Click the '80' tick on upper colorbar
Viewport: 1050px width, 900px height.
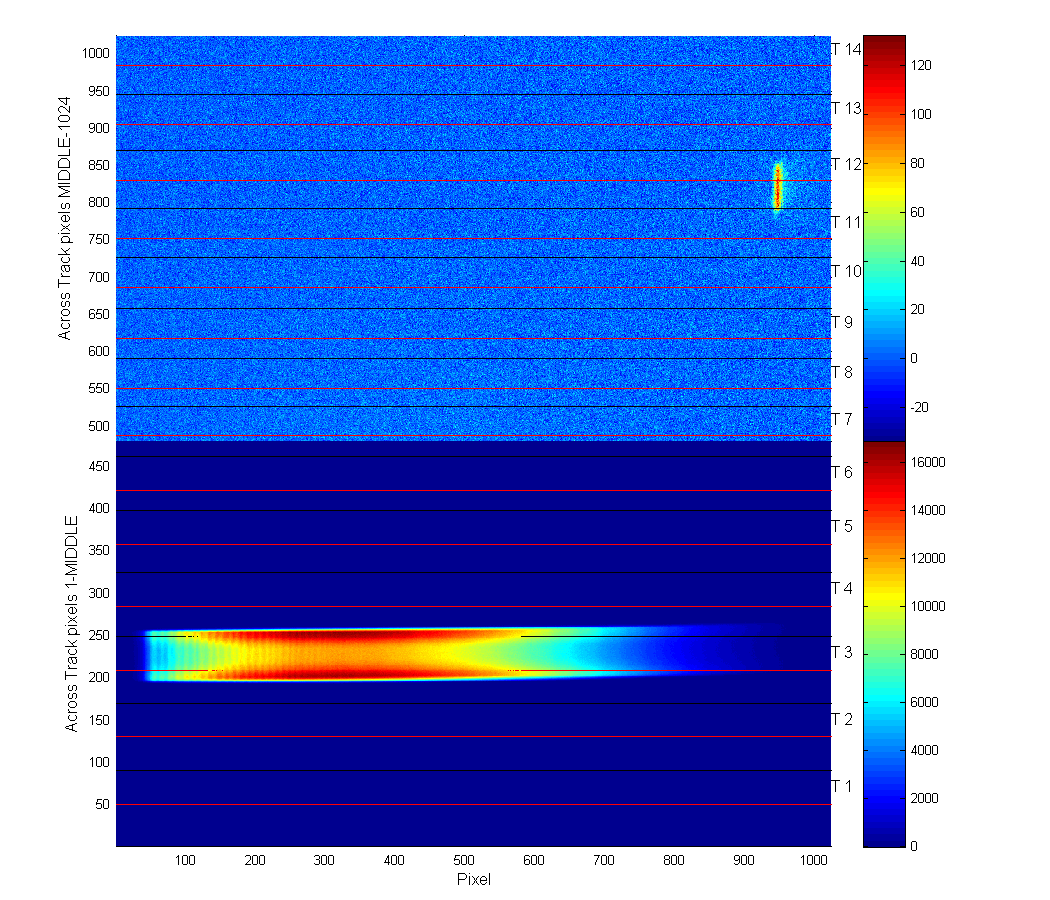point(918,163)
